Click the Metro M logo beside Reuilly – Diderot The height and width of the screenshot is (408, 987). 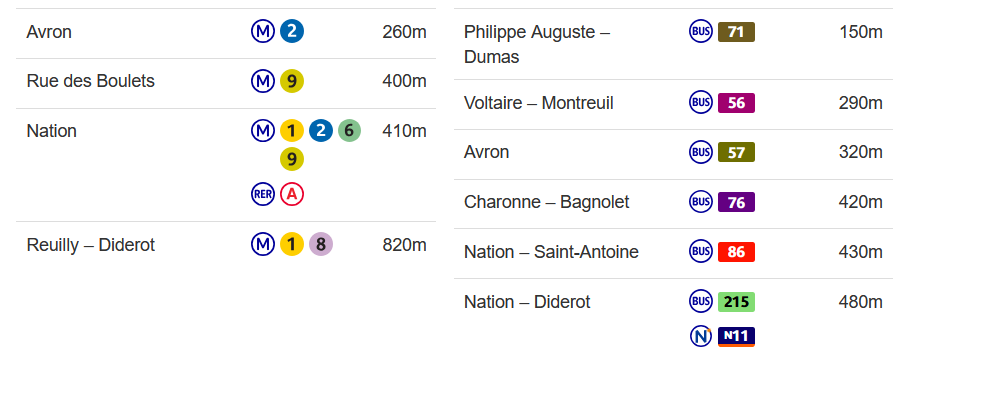(262, 244)
